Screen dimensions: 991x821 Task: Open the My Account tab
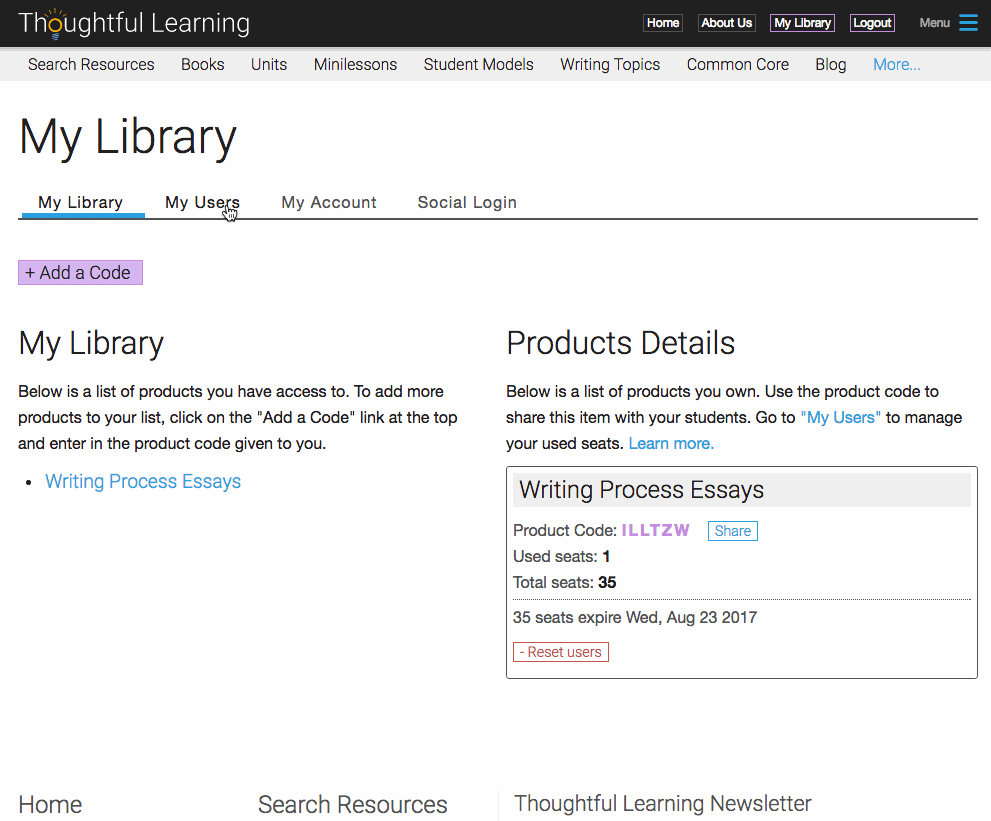coord(329,202)
